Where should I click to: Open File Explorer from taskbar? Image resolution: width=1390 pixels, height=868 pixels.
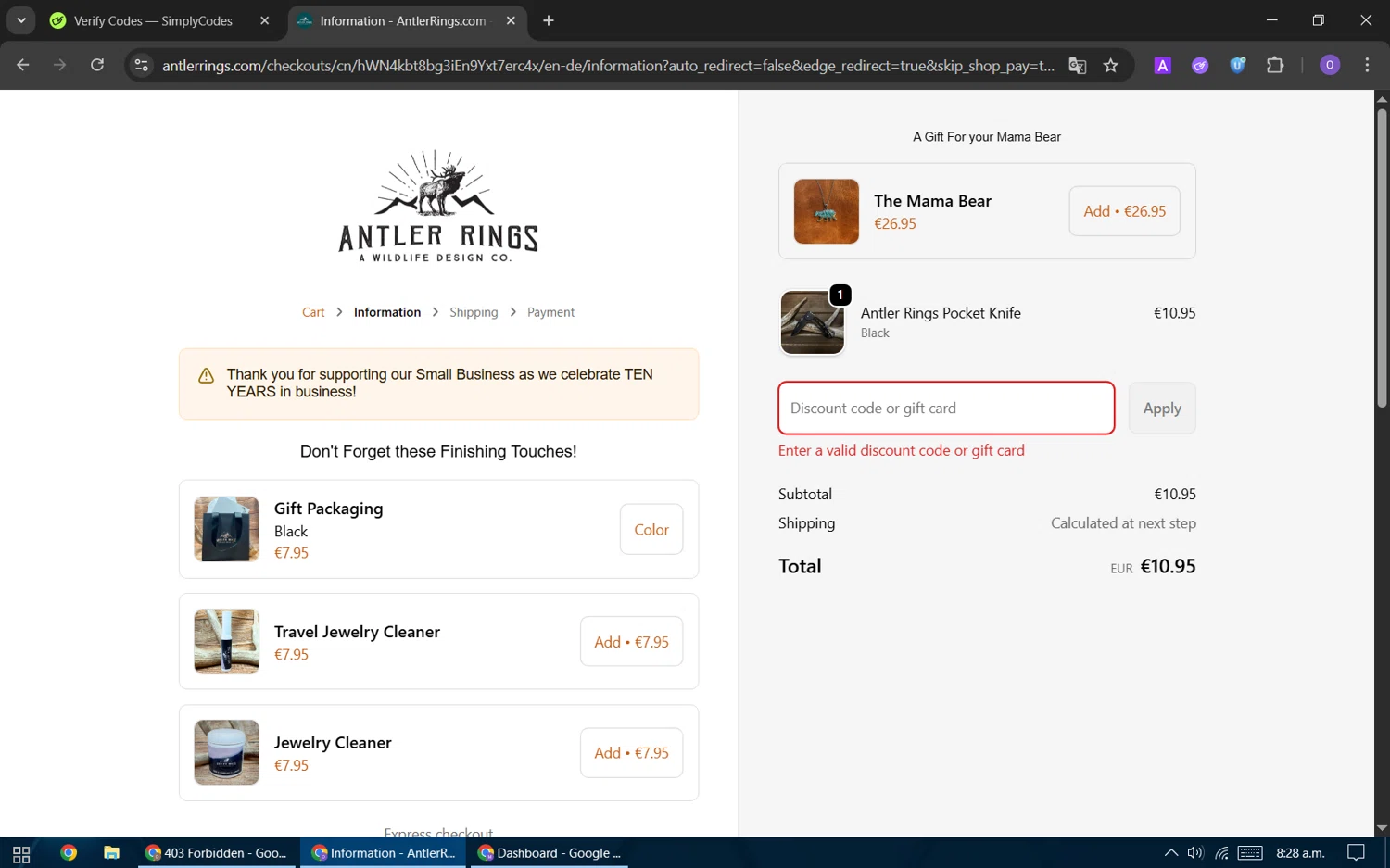[x=111, y=853]
